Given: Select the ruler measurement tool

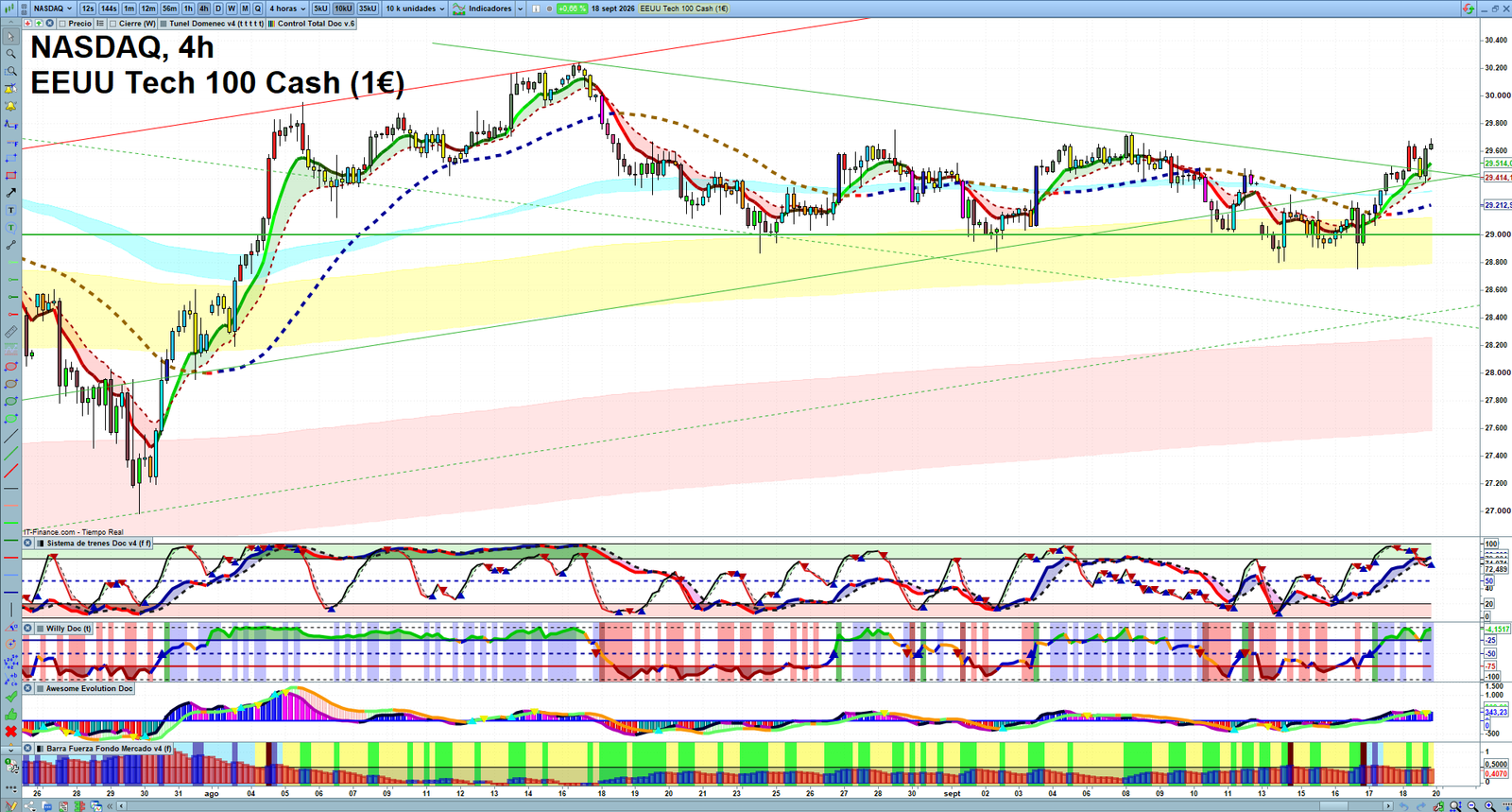Looking at the screenshot, I should click(x=11, y=332).
